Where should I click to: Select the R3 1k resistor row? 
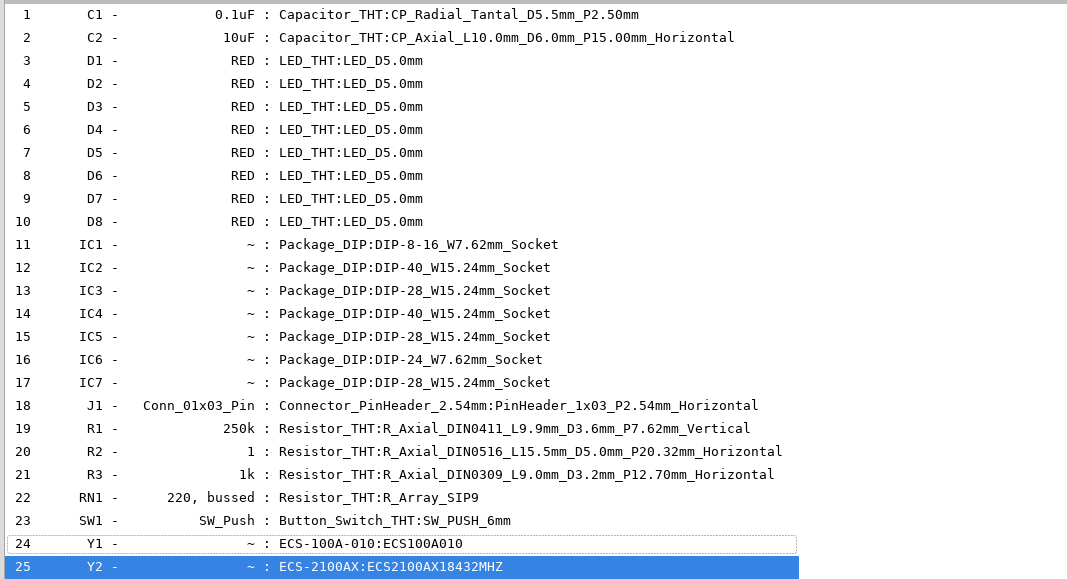[x=401, y=475]
